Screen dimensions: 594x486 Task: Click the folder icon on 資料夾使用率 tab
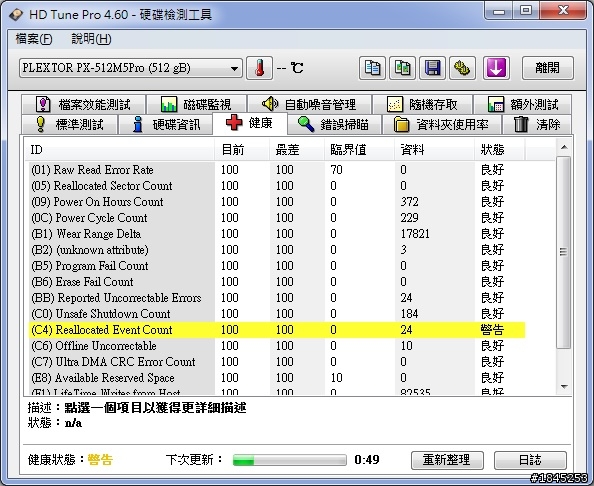401,124
